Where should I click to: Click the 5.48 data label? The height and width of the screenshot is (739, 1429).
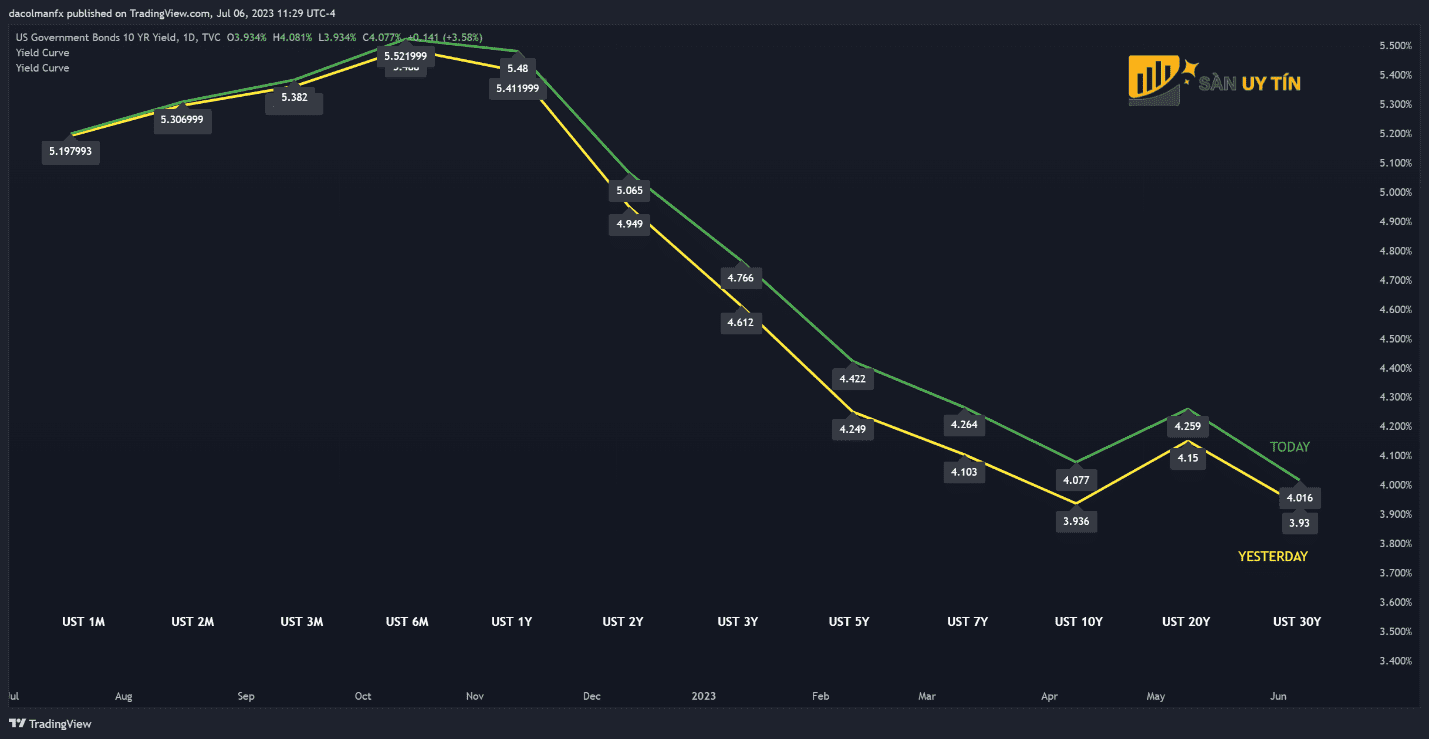(518, 68)
